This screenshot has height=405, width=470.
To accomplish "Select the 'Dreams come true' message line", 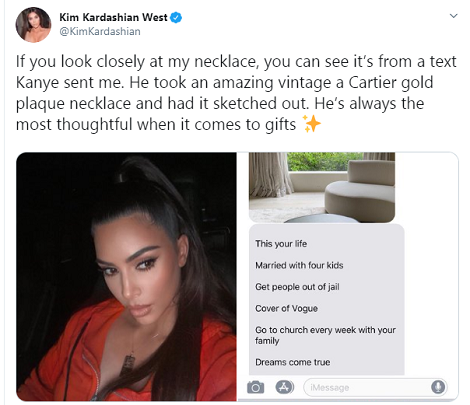I will [293, 362].
